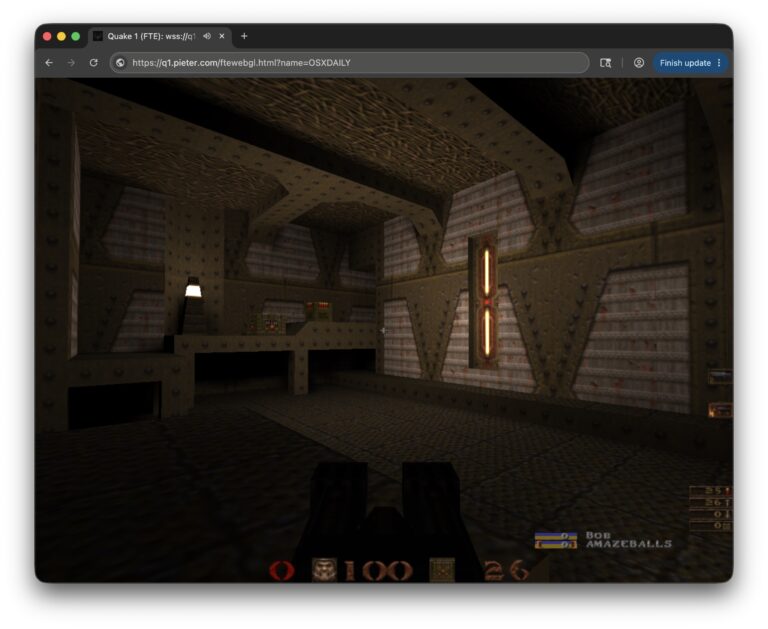
Task: Click the address bar URL field
Action: tap(349, 63)
